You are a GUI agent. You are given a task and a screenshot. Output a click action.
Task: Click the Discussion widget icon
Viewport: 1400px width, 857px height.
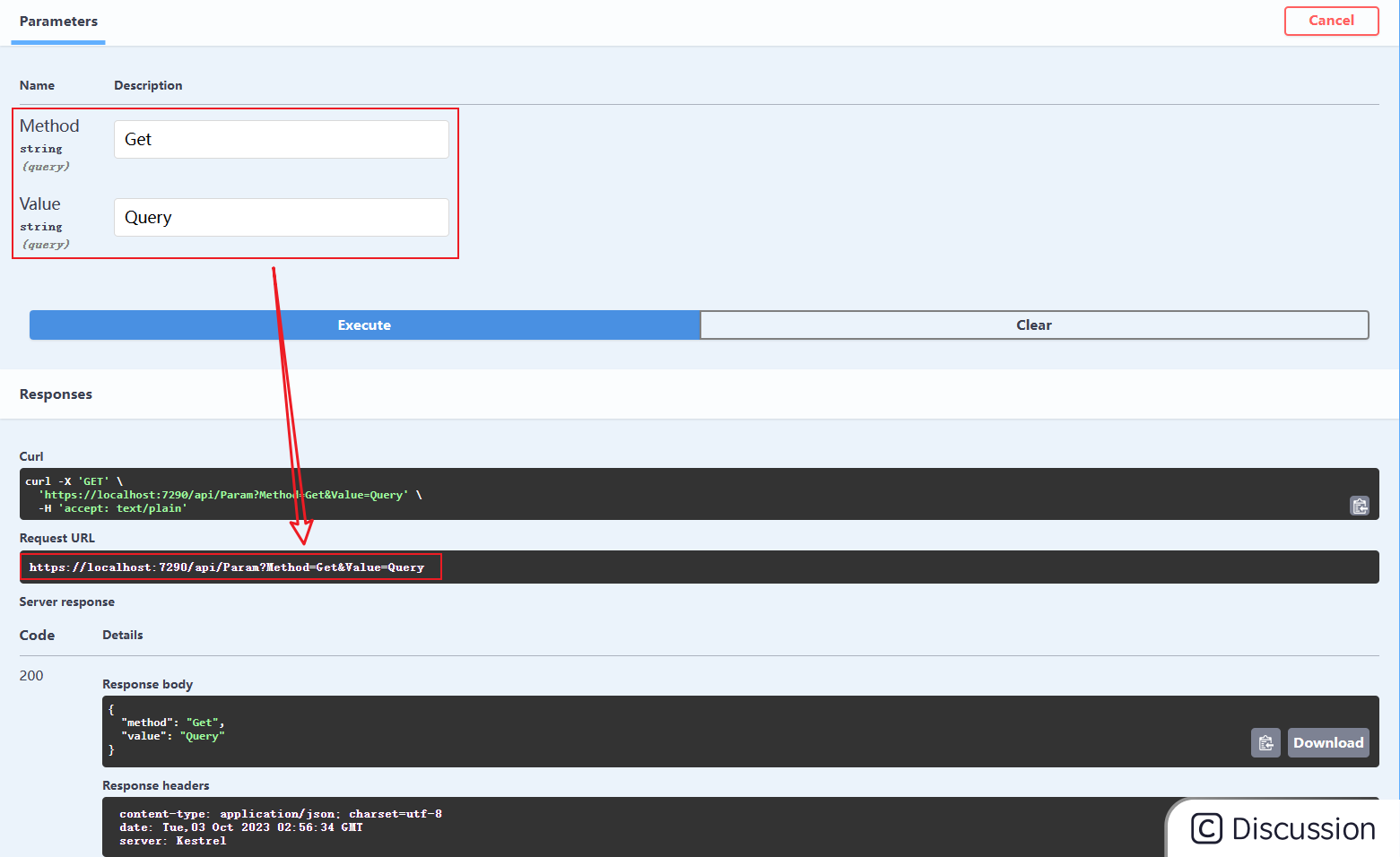pos(1205,827)
